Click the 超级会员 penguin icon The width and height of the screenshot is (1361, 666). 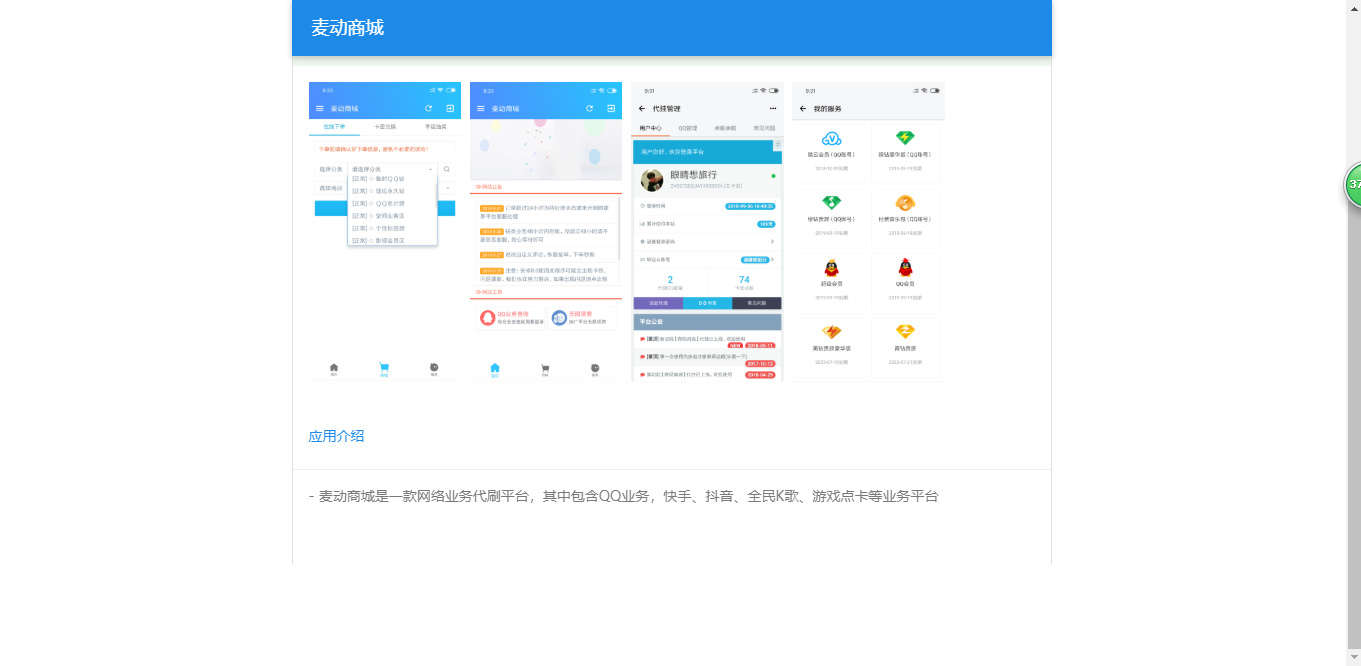tap(831, 268)
